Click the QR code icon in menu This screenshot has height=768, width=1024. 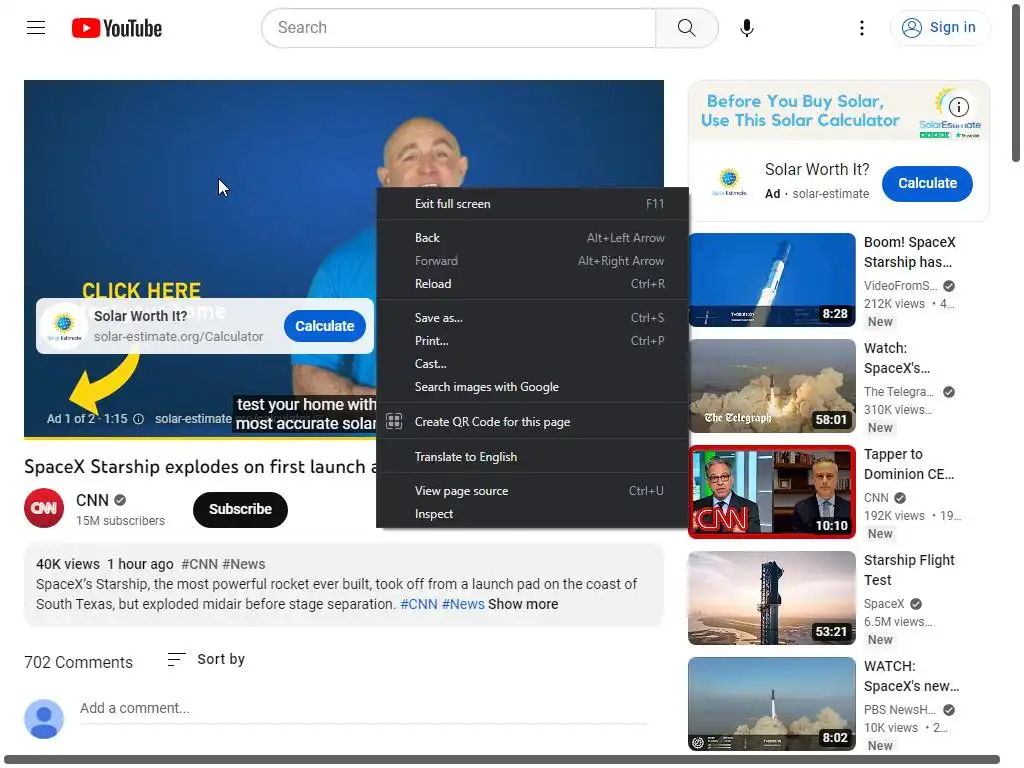tap(394, 421)
